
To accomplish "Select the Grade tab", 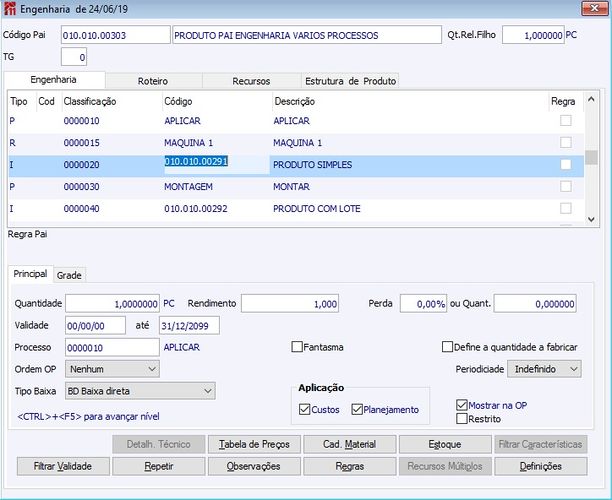I will click(69, 275).
